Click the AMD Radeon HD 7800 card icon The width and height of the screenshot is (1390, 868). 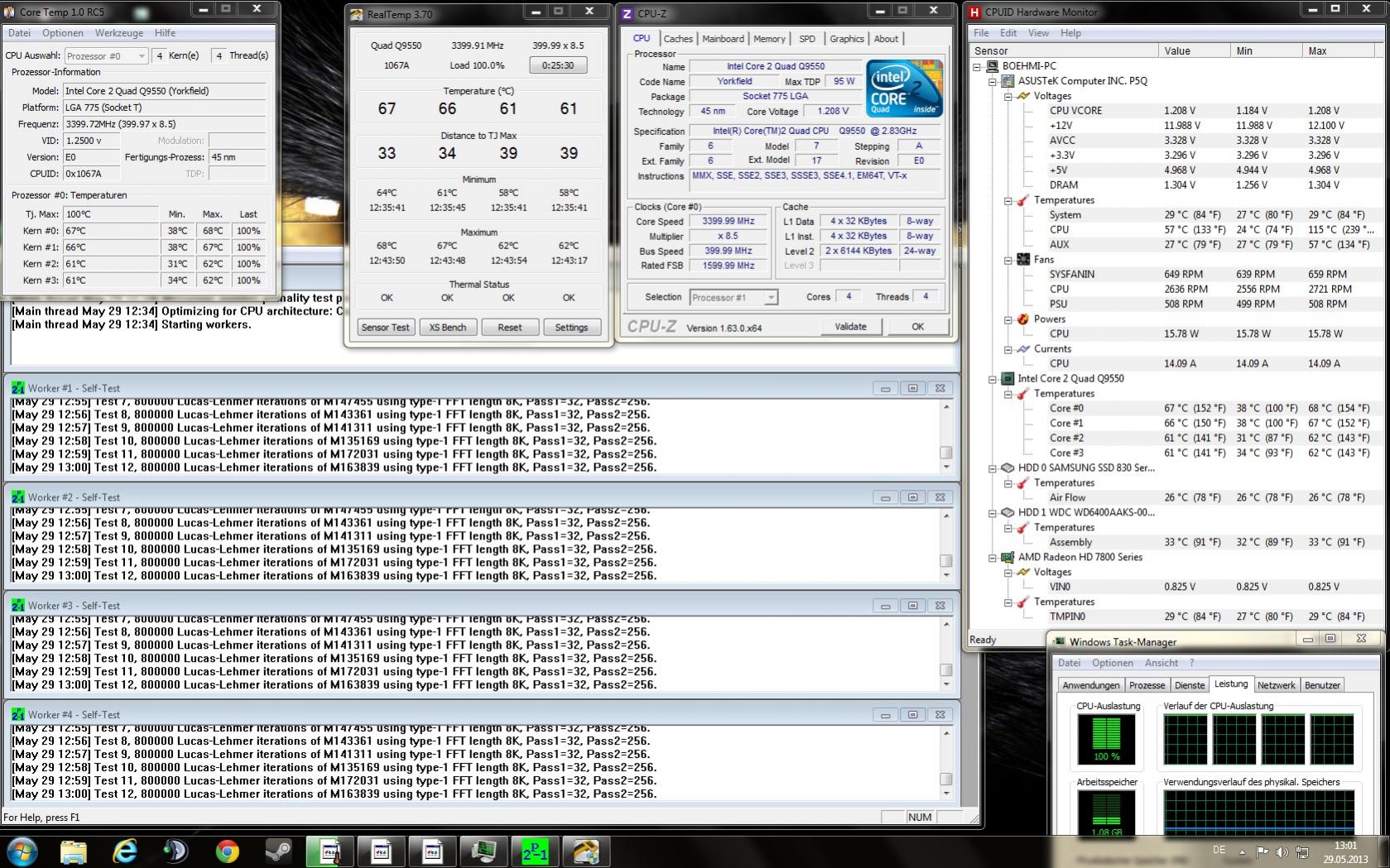click(x=1008, y=558)
